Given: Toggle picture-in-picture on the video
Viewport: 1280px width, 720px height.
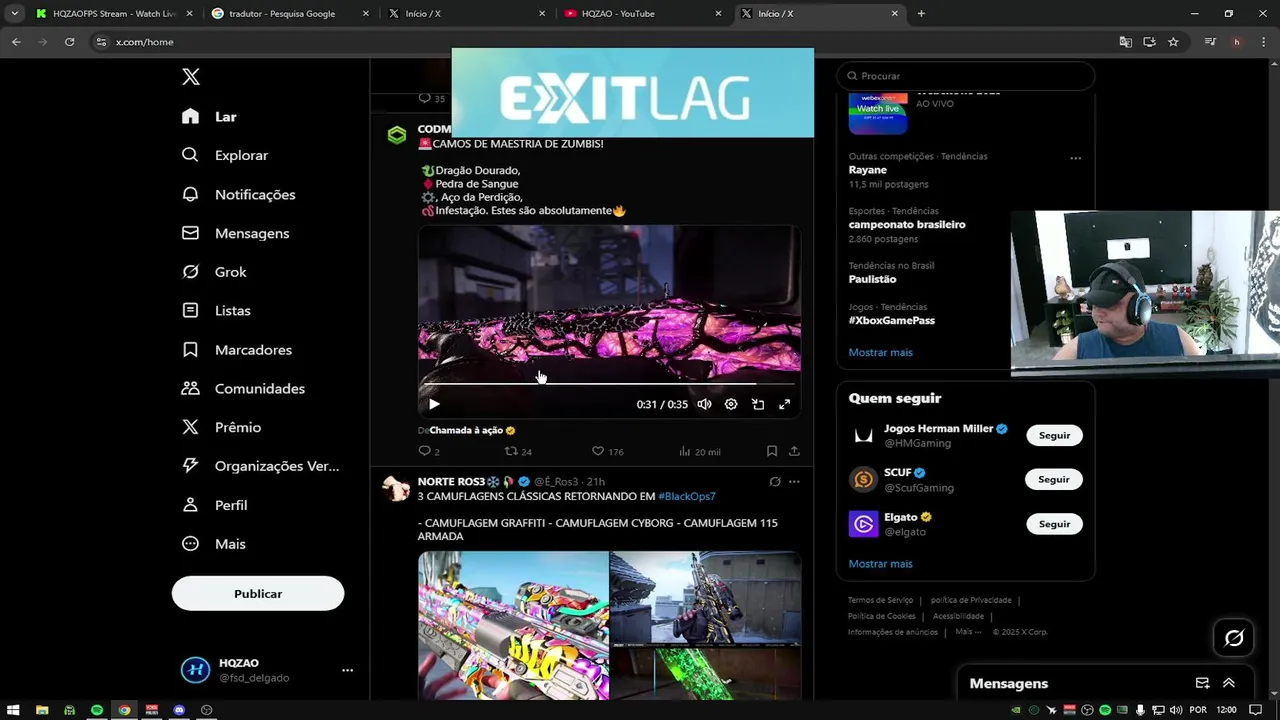Looking at the screenshot, I should coord(758,404).
